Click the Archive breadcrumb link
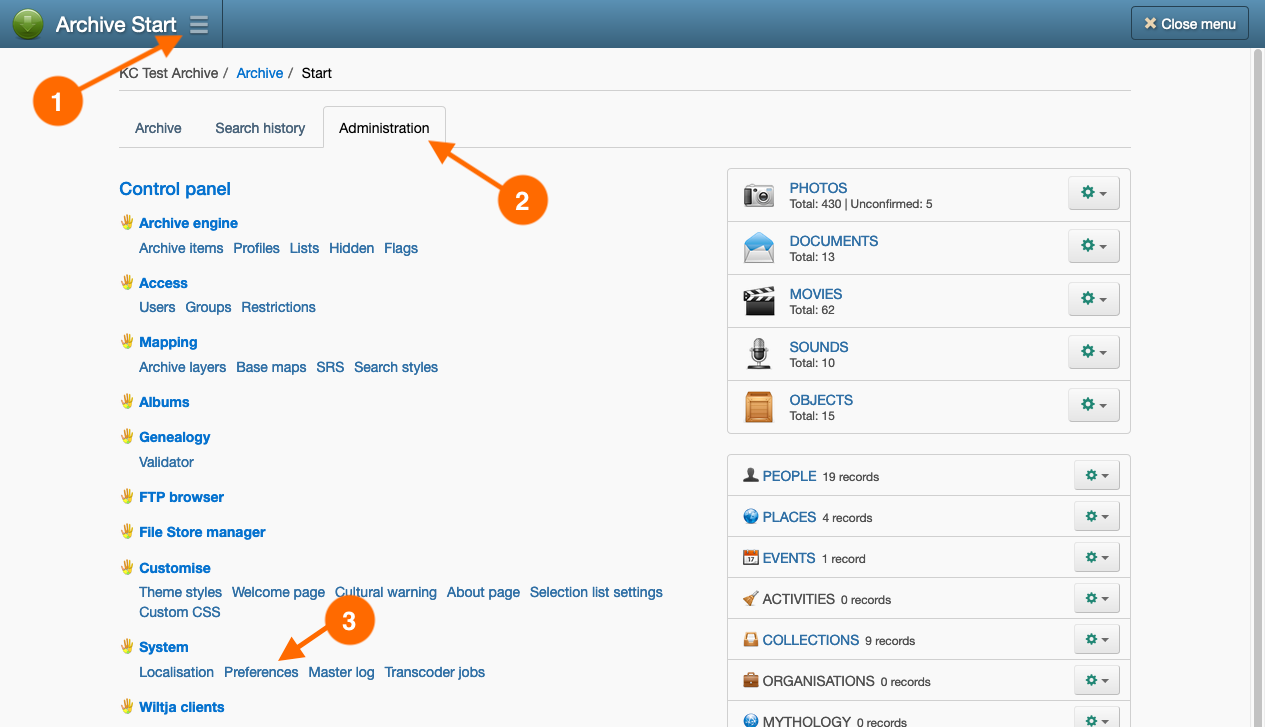This screenshot has width=1265, height=727. pos(260,73)
